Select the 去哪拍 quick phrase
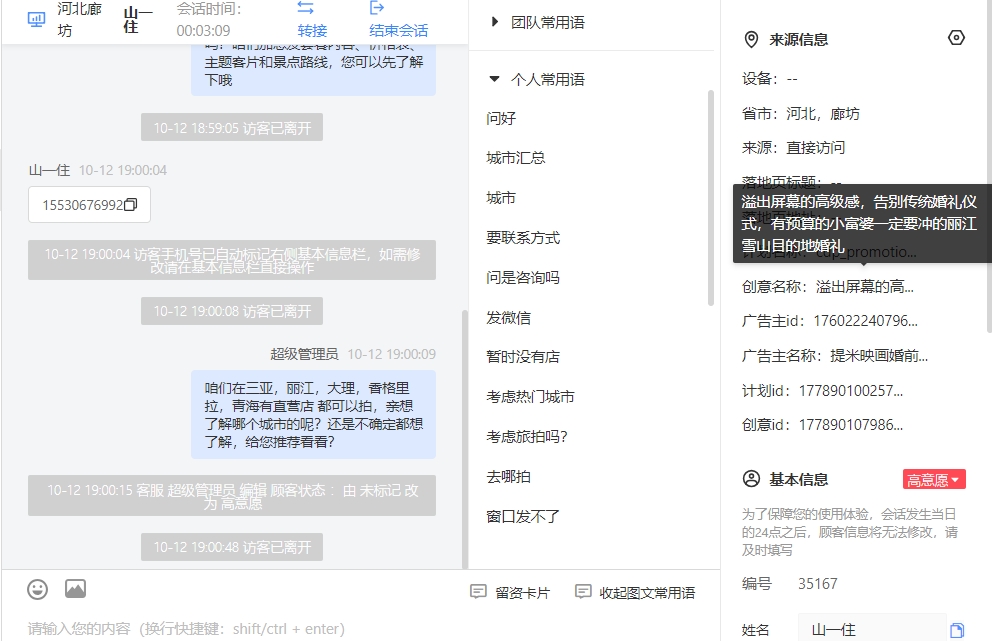The height and width of the screenshot is (641, 992). point(509,476)
